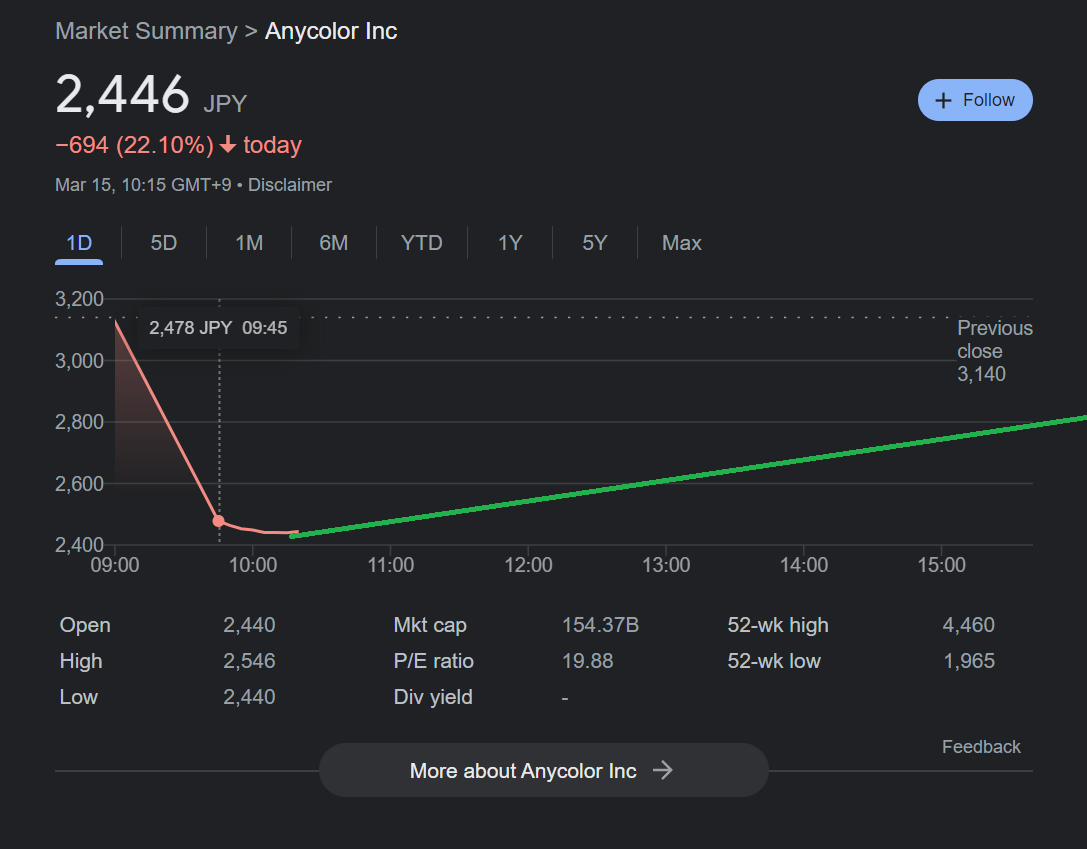Click the Previous close 3,140 label
Image resolution: width=1087 pixels, height=849 pixels.
(x=993, y=351)
